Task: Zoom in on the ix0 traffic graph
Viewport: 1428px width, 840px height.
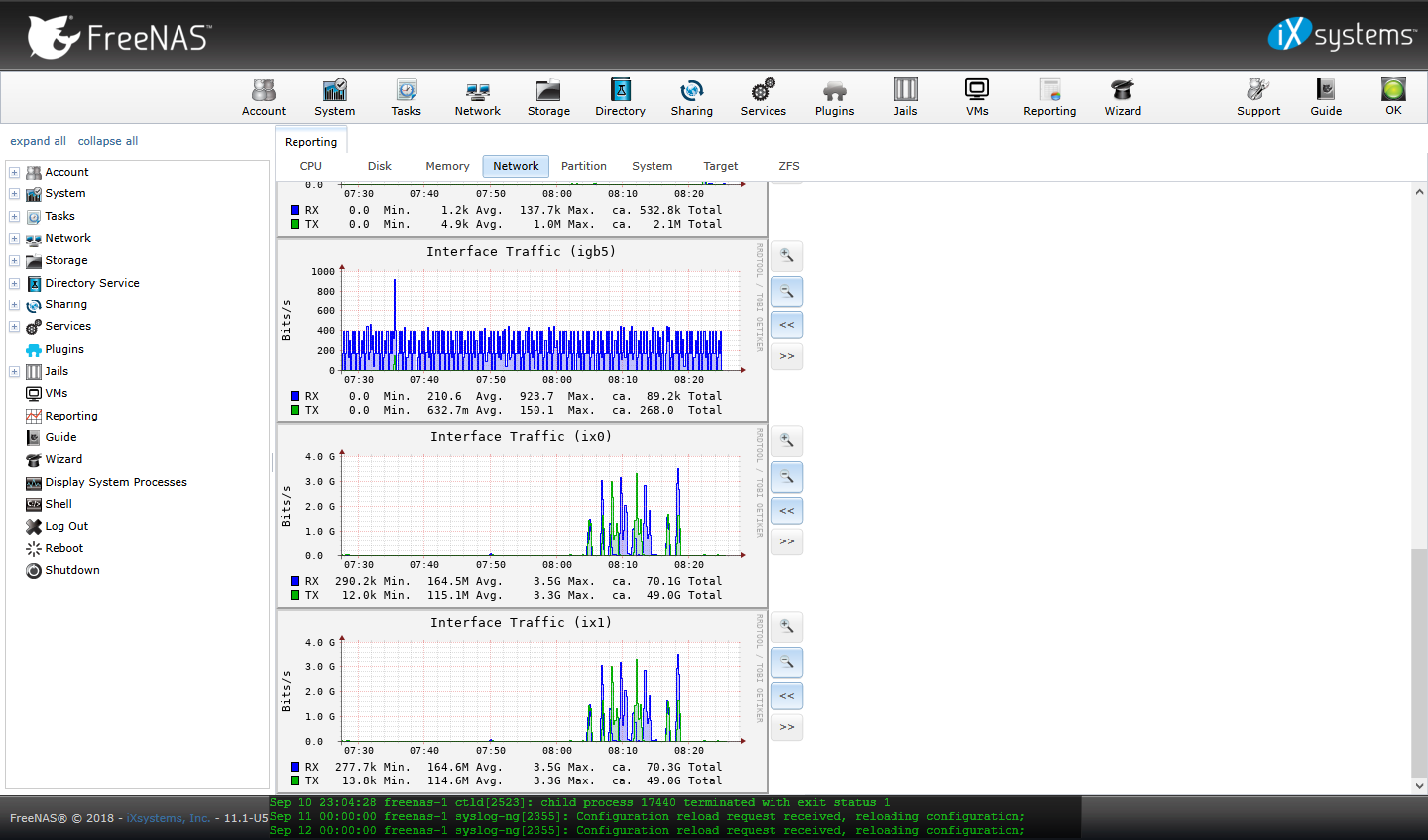Action: pyautogui.click(x=787, y=441)
